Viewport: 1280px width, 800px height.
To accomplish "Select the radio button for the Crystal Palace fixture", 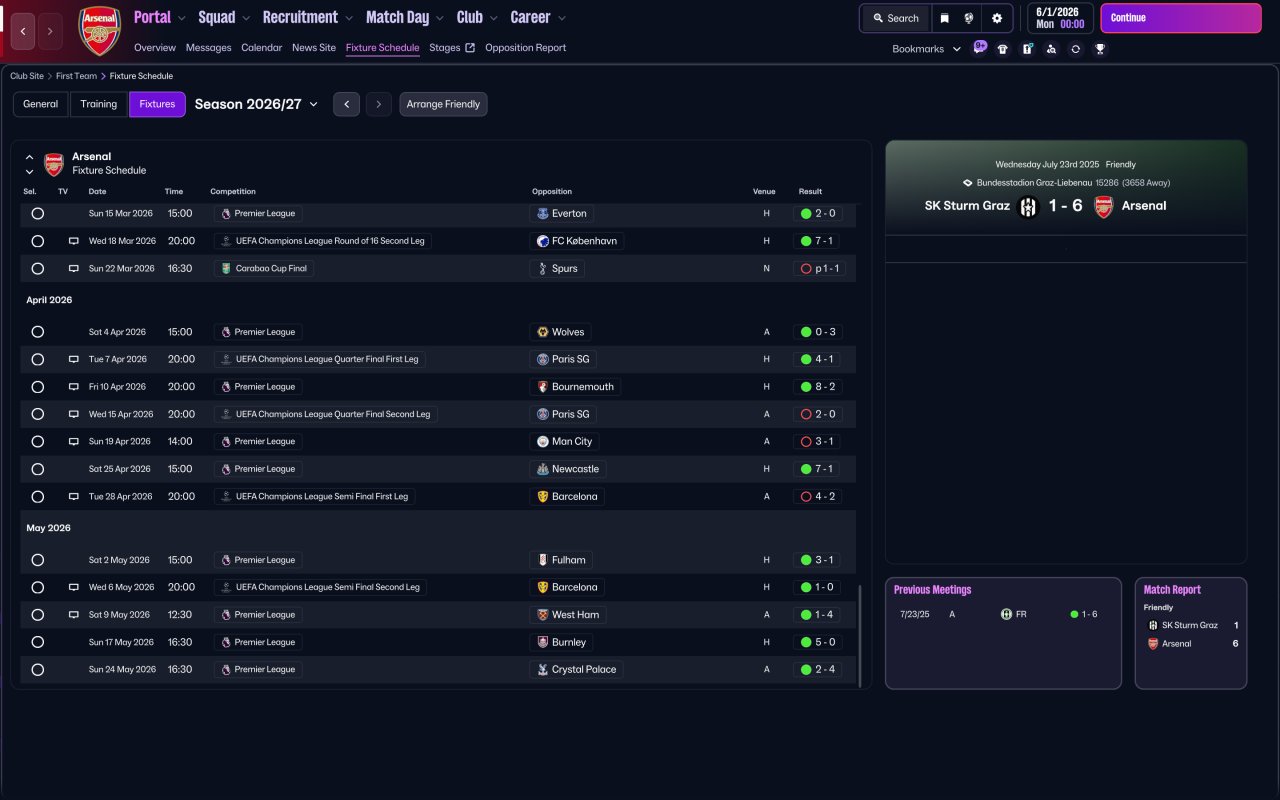I will point(38,670).
